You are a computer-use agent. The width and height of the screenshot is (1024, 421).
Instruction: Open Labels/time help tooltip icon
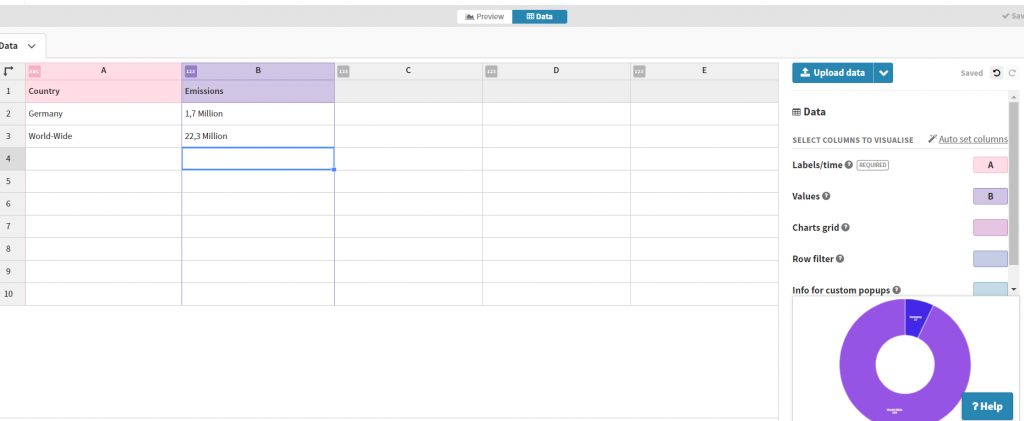(849, 164)
